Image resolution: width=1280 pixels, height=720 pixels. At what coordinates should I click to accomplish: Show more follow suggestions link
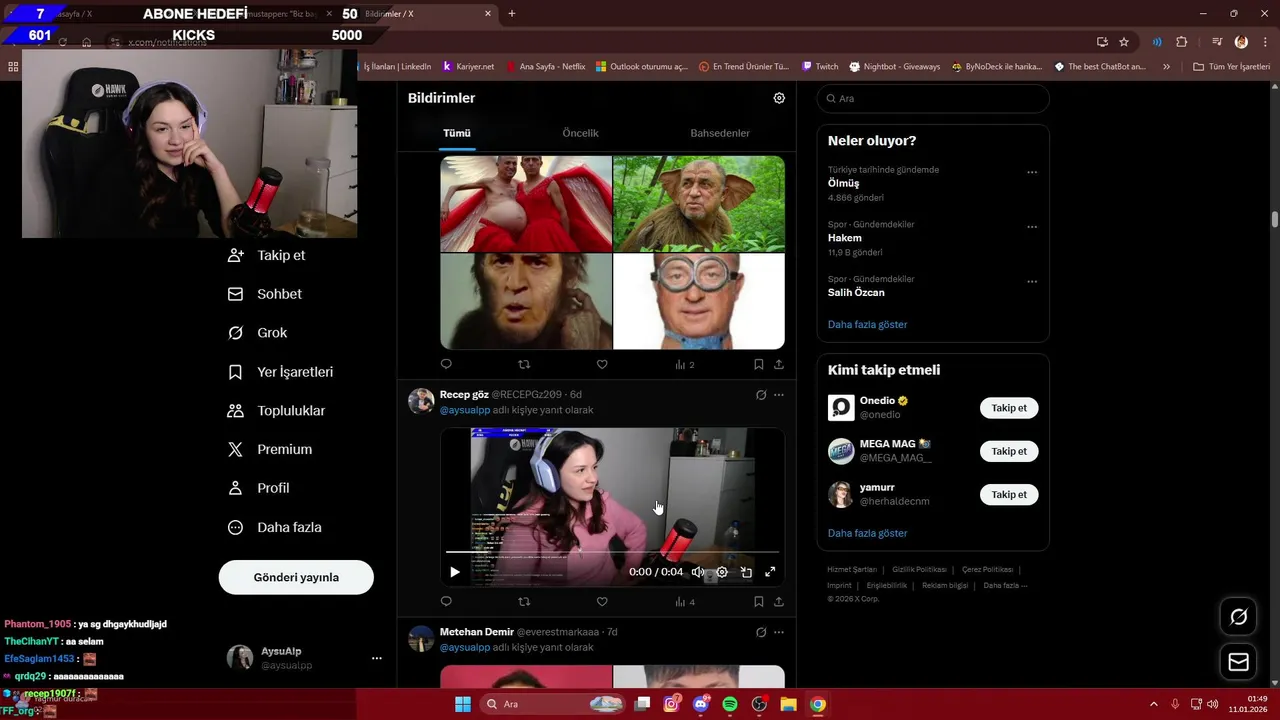[x=868, y=534]
